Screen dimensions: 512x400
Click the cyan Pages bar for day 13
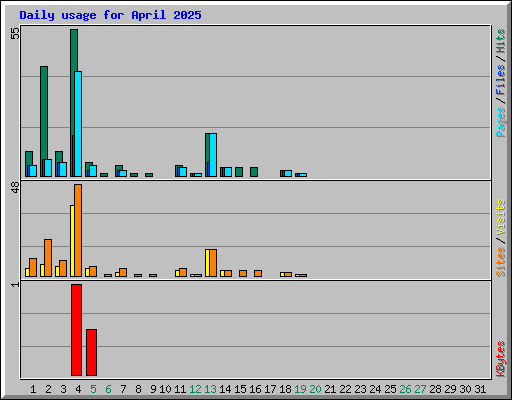click(213, 155)
